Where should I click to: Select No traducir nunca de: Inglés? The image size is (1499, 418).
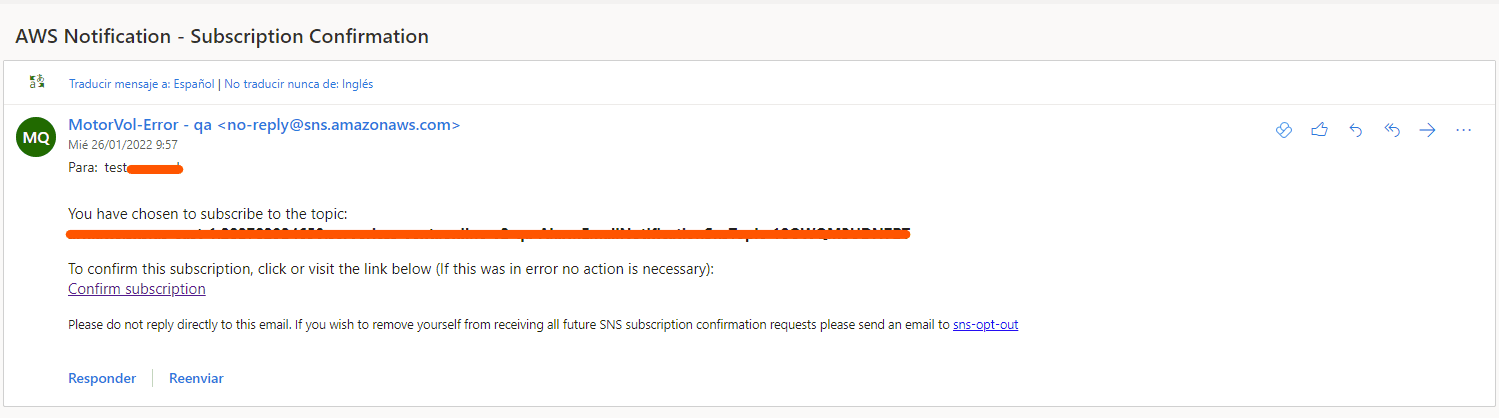pos(298,84)
